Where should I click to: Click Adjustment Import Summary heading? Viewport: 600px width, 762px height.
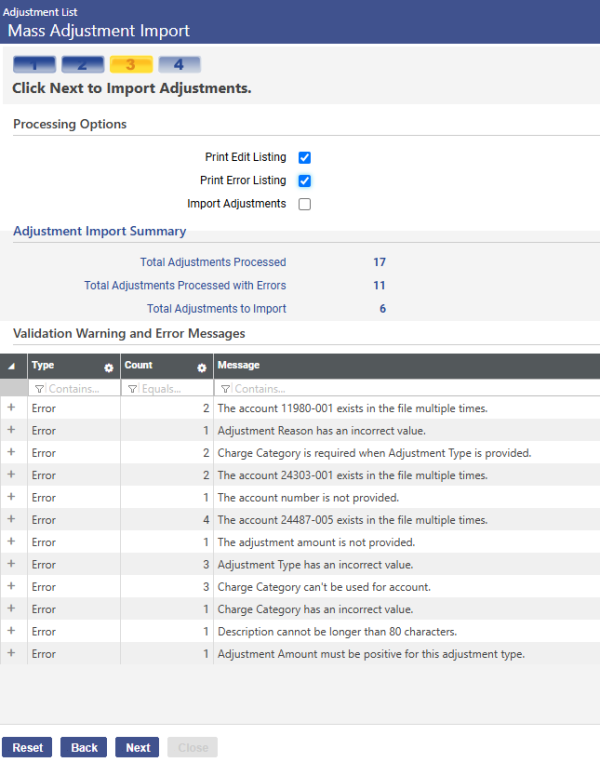pos(100,231)
